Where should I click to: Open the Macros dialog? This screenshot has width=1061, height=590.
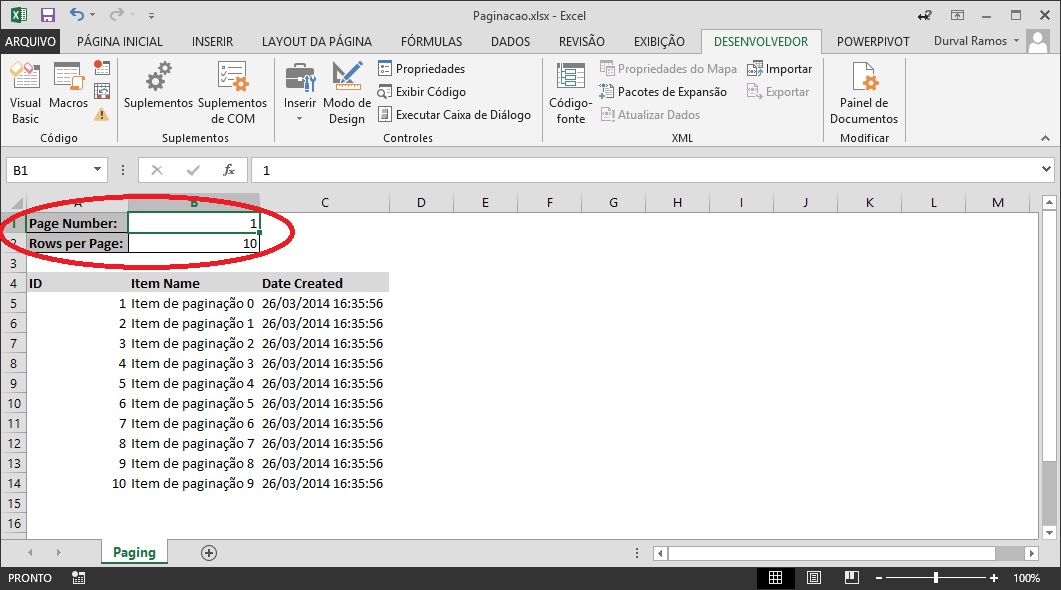click(68, 86)
